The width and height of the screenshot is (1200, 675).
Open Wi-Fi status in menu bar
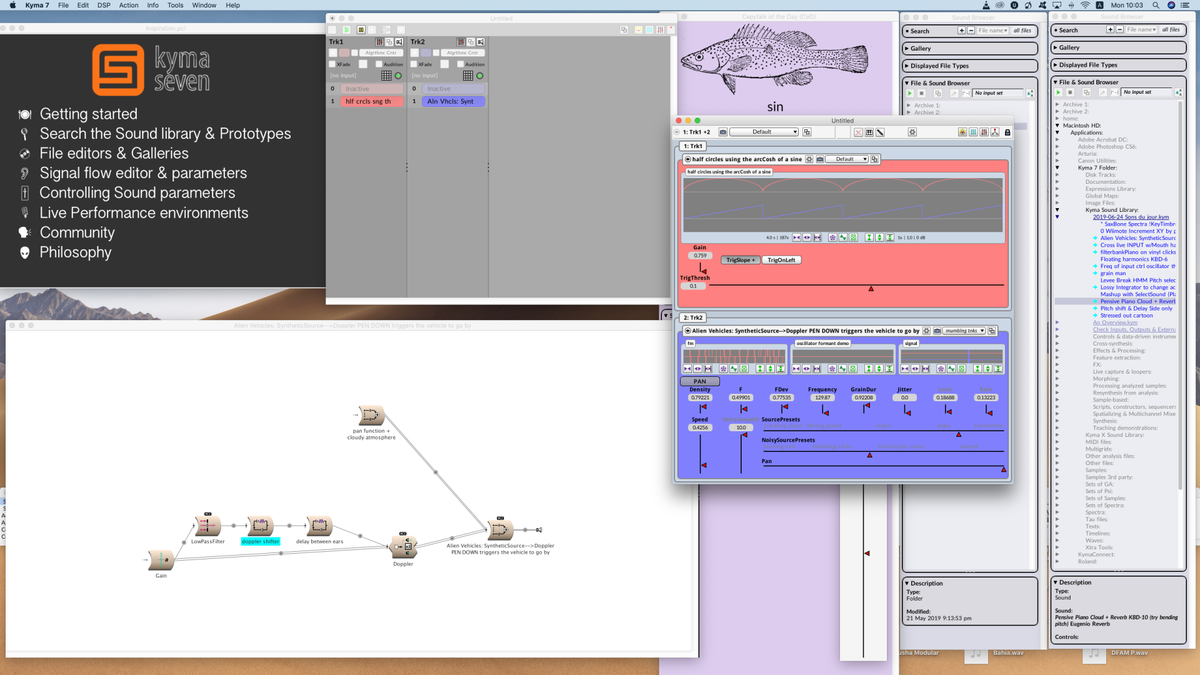[1085, 6]
